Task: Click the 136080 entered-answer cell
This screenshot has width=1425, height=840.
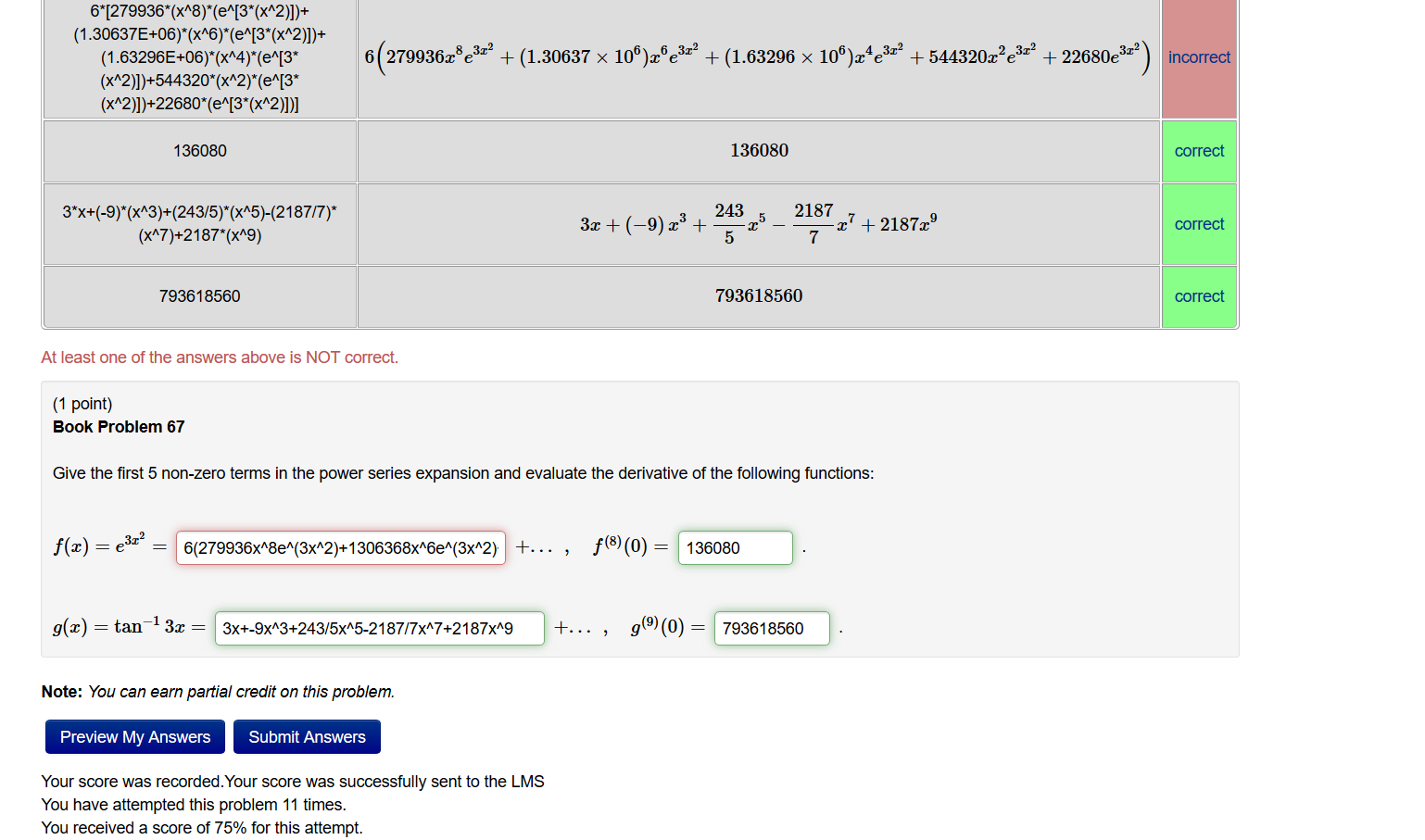Action: (198, 150)
